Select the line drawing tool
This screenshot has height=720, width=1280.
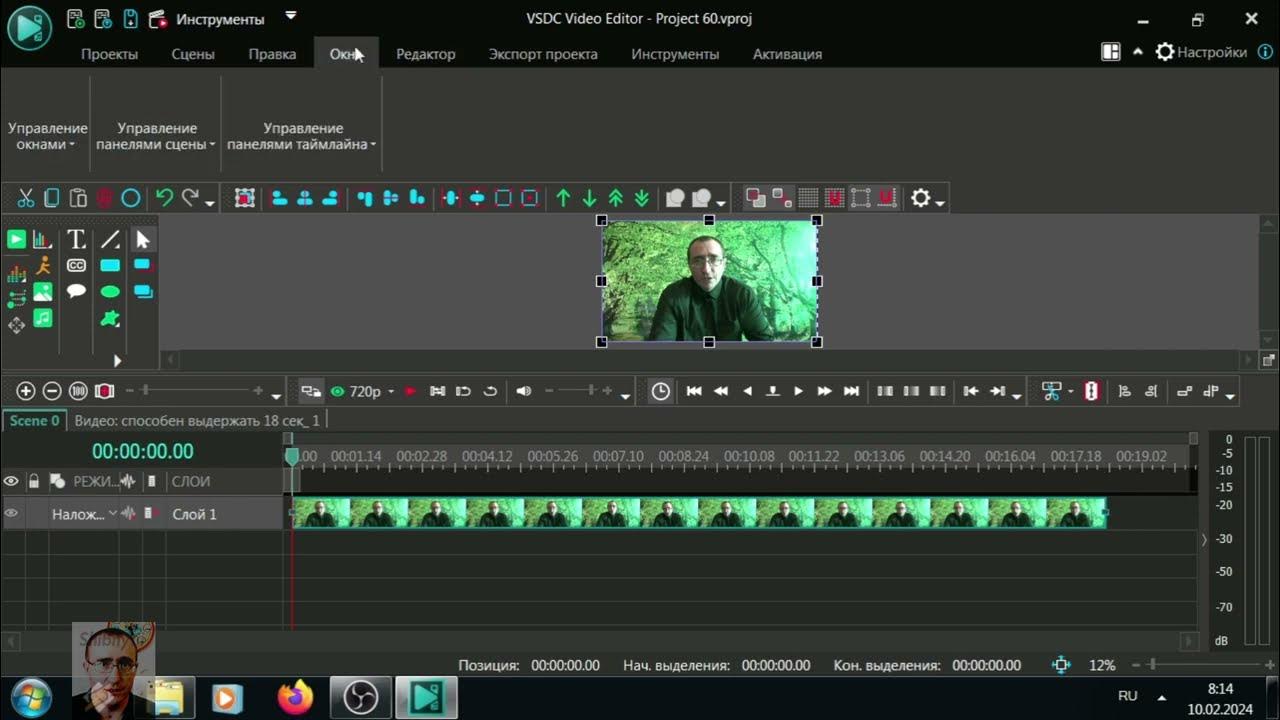(110, 239)
